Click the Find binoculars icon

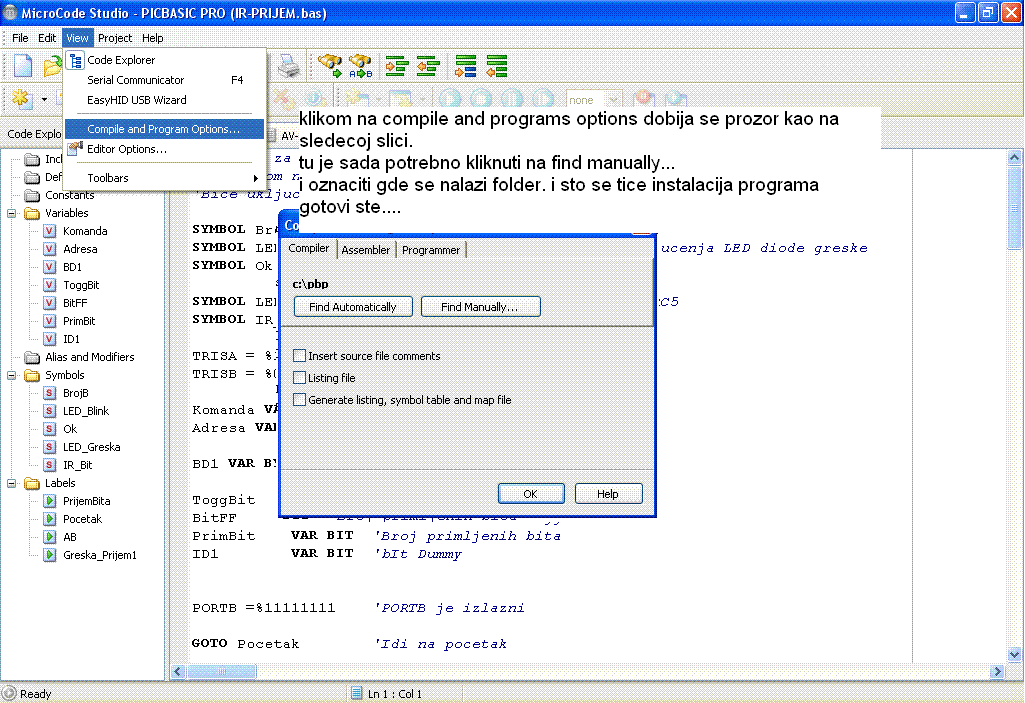click(330, 65)
